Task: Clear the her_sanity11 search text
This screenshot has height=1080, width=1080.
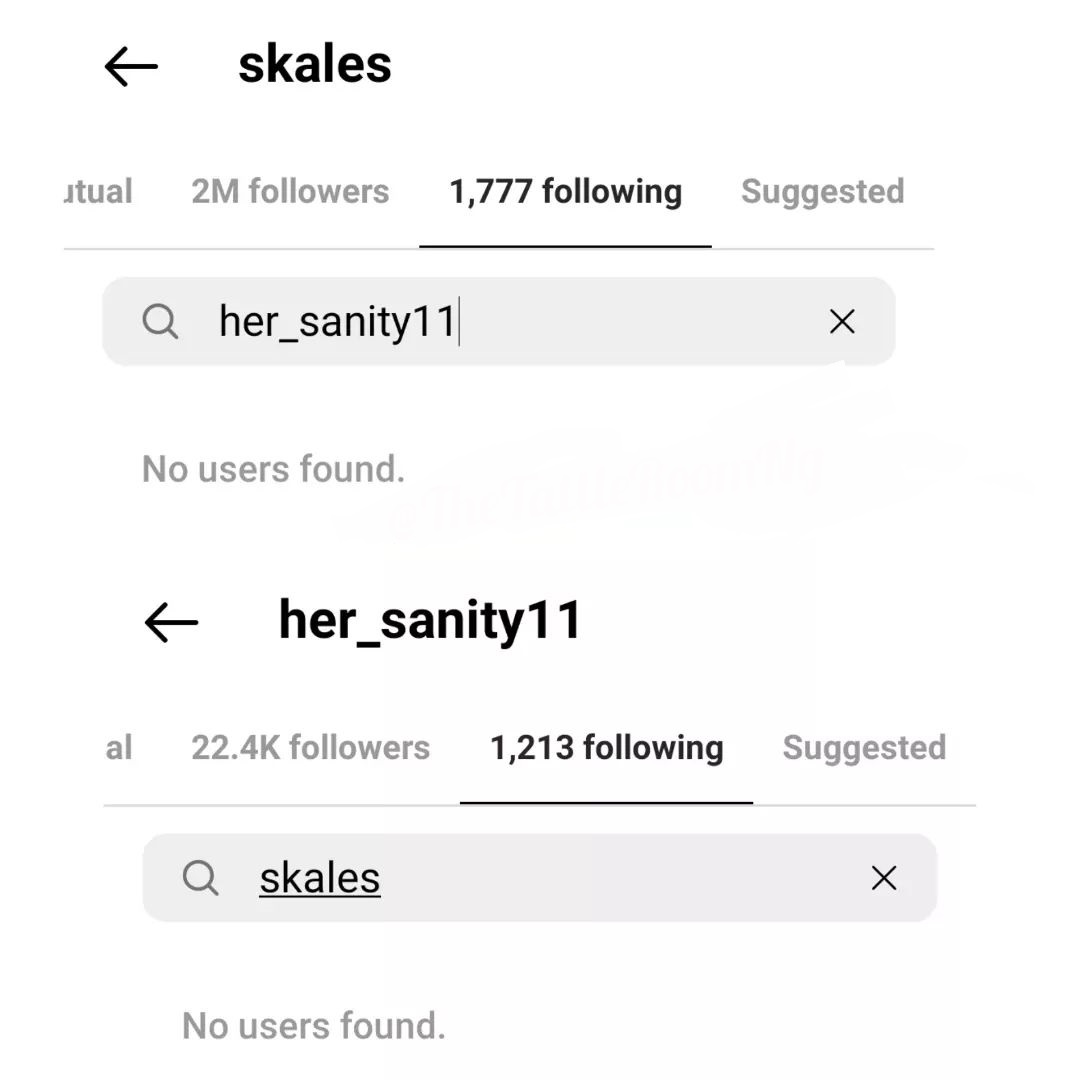Action: [x=842, y=322]
